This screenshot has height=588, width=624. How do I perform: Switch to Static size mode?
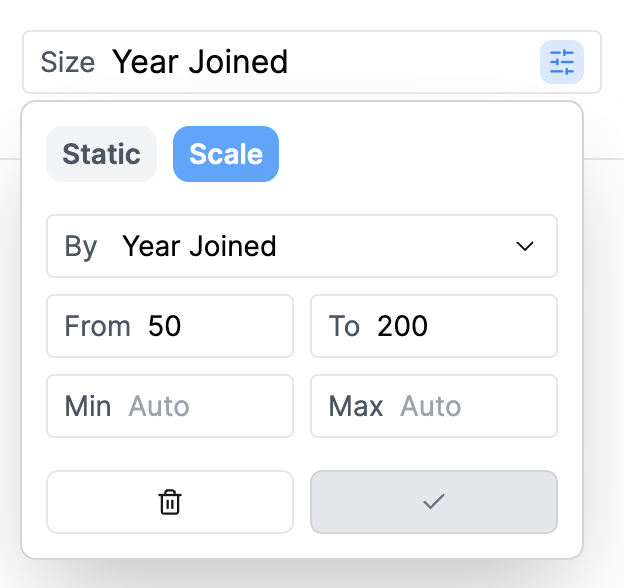pyautogui.click(x=101, y=154)
